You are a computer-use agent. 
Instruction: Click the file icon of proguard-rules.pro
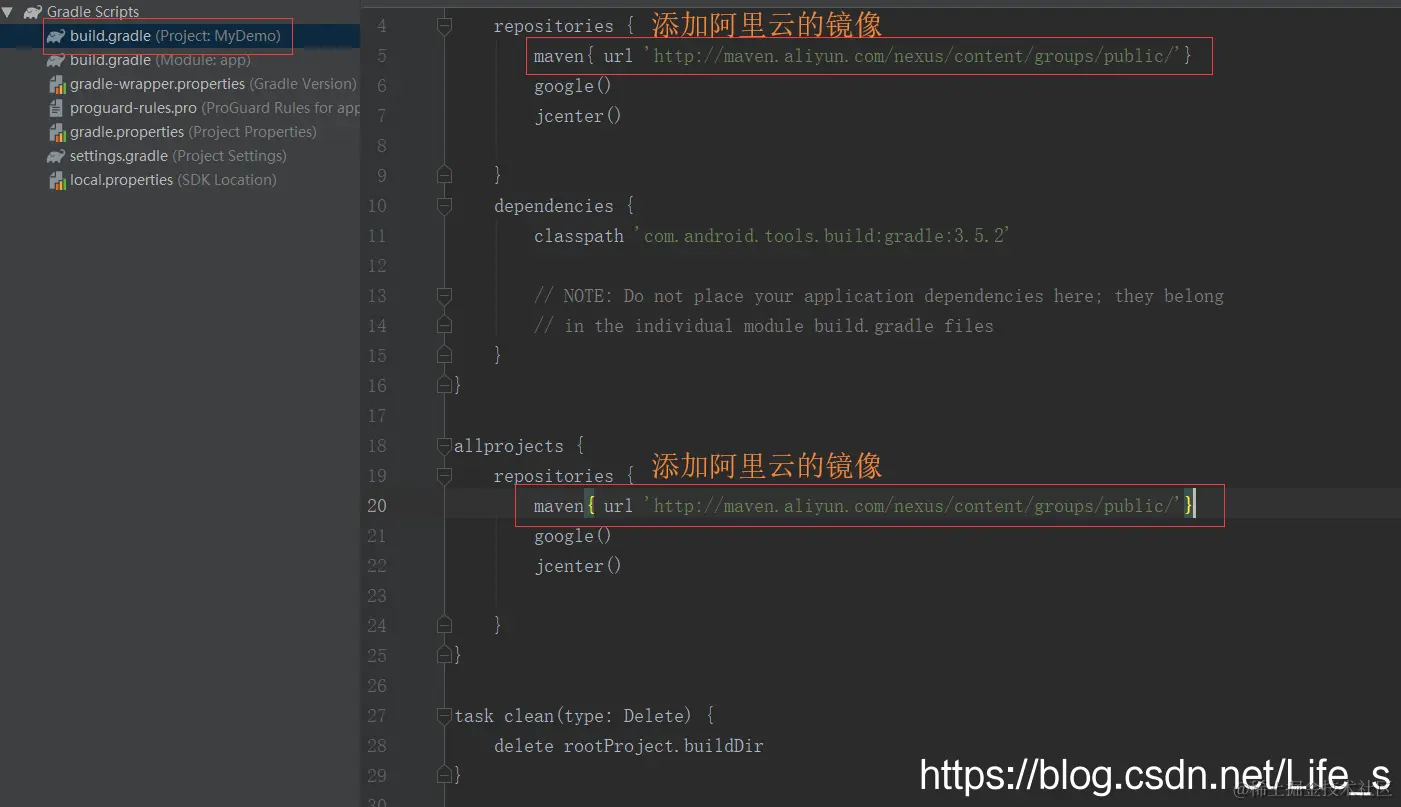click(x=58, y=108)
